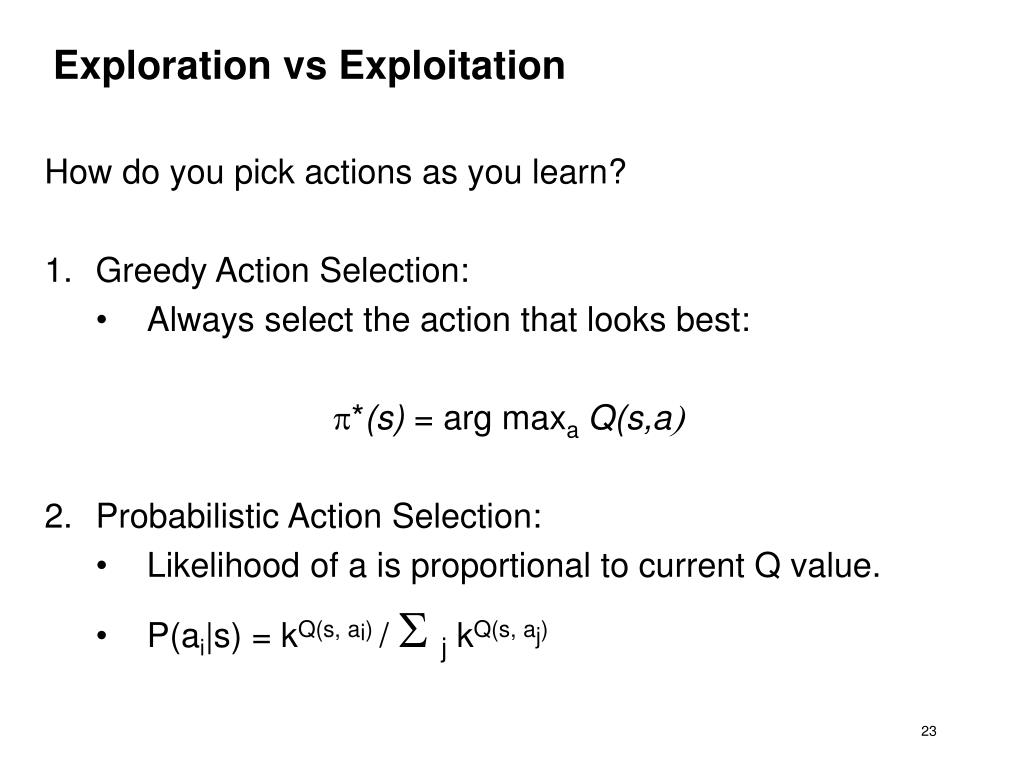Select the Probabilistic Action Selection heading
This screenshot has width=1024, height=768.
319,516
